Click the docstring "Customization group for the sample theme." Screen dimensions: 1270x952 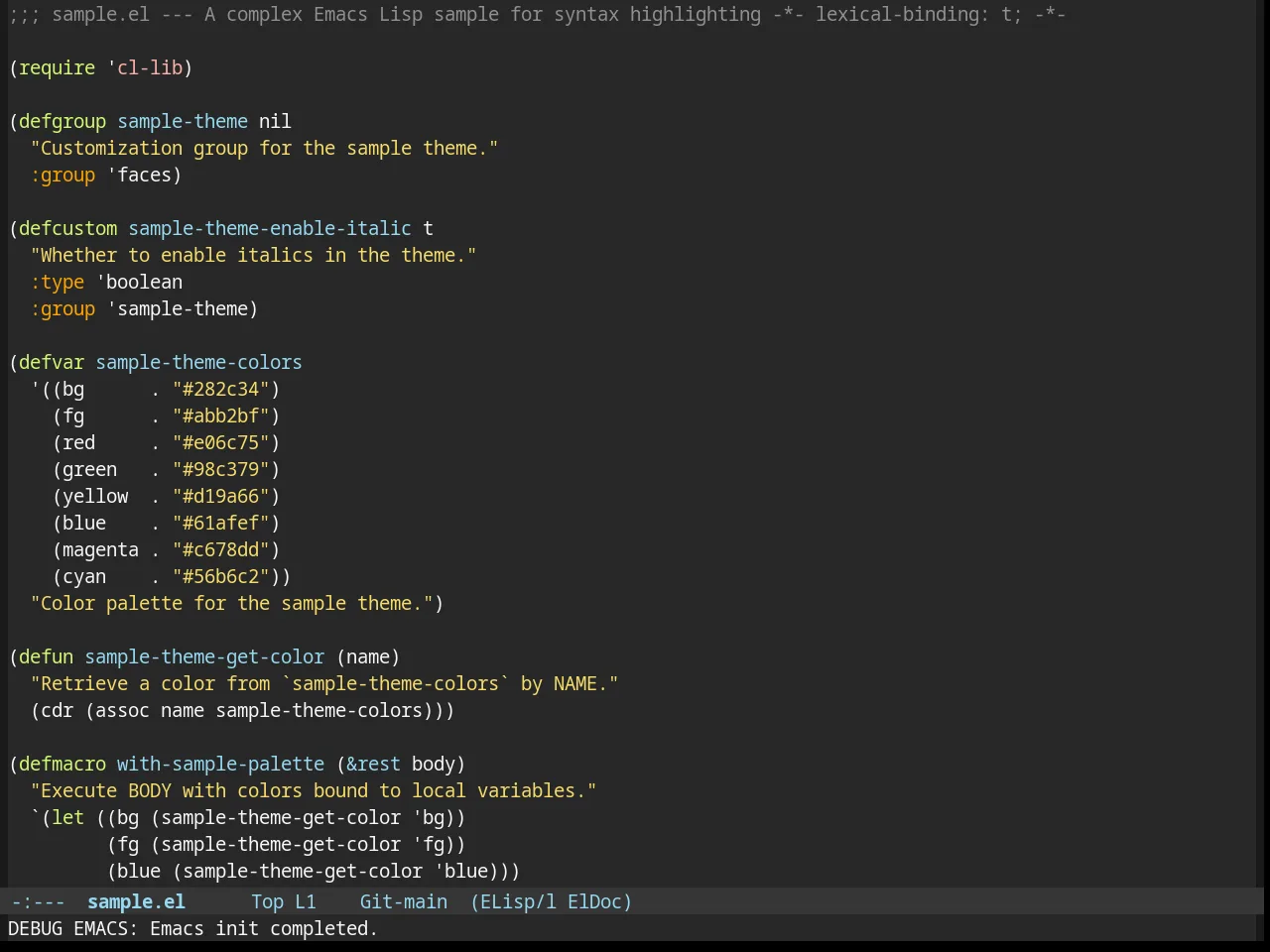click(264, 148)
